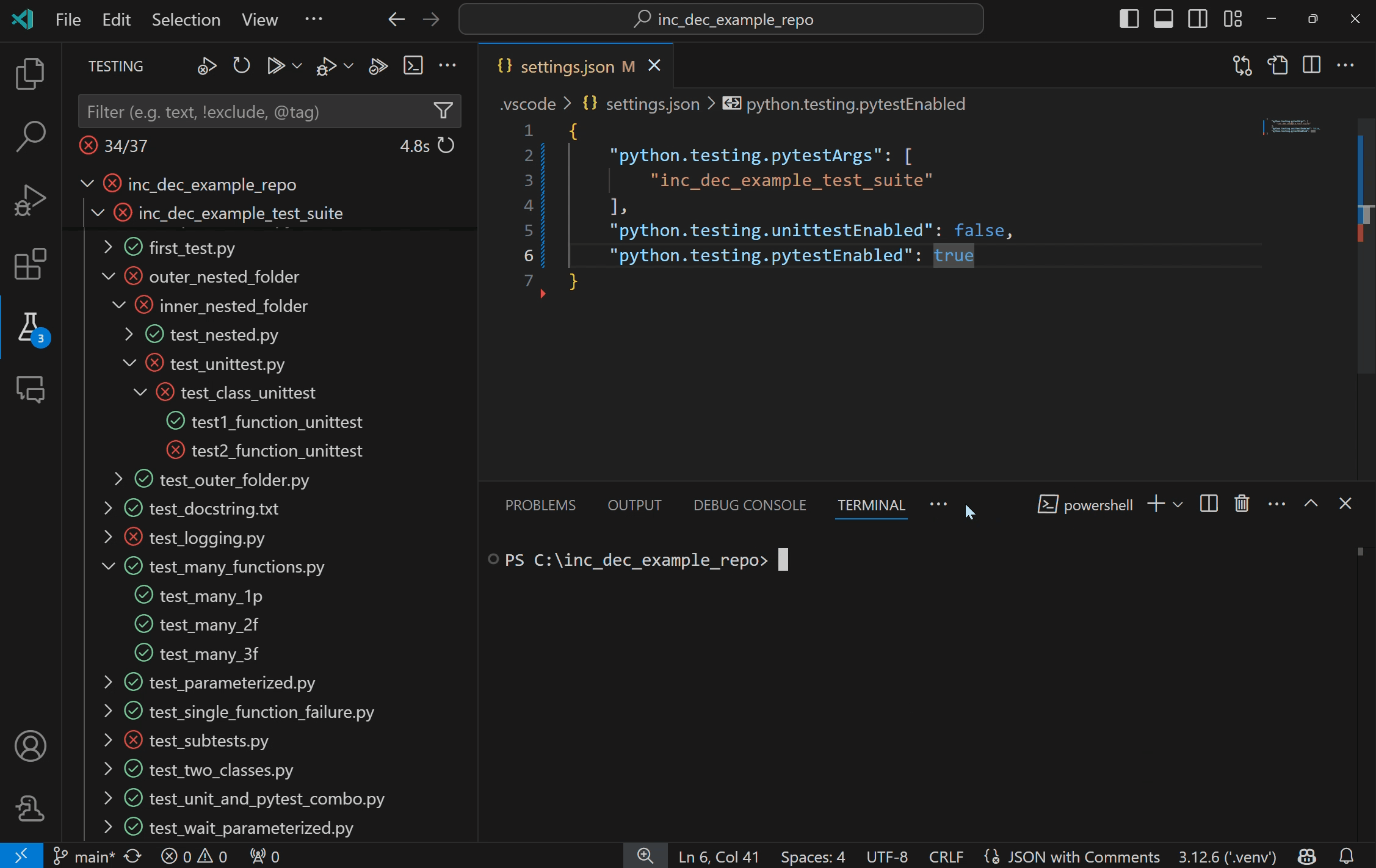Select the Run and Debug sidebar icon
This screenshot has height=868, width=1376.
tap(30, 200)
